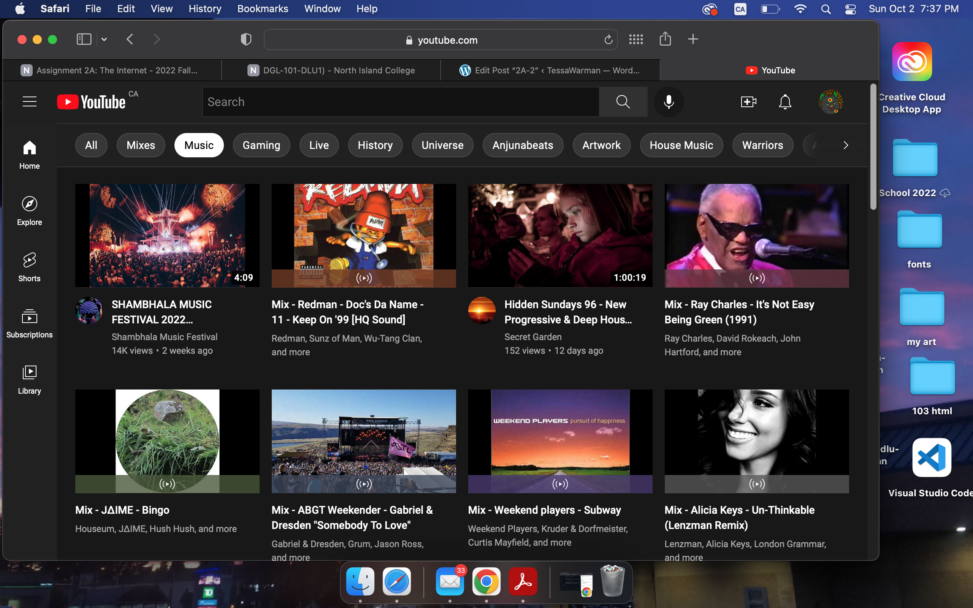Add a new Safari tab
Image resolution: width=973 pixels, height=608 pixels.
[693, 39]
